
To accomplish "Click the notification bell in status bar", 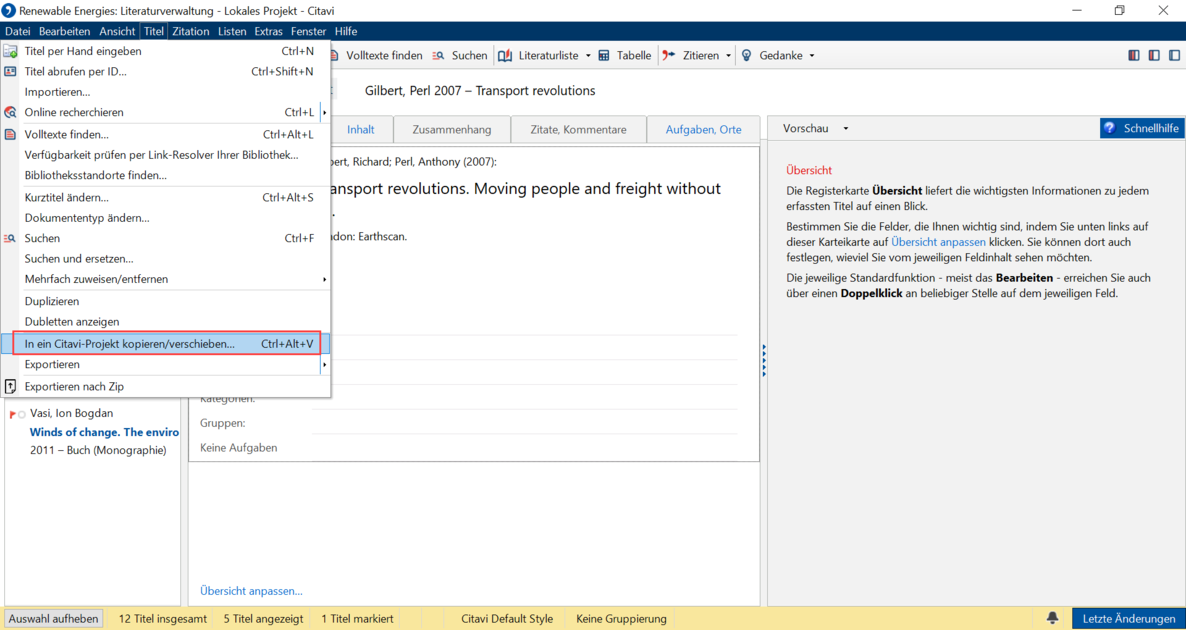I will (1052, 618).
